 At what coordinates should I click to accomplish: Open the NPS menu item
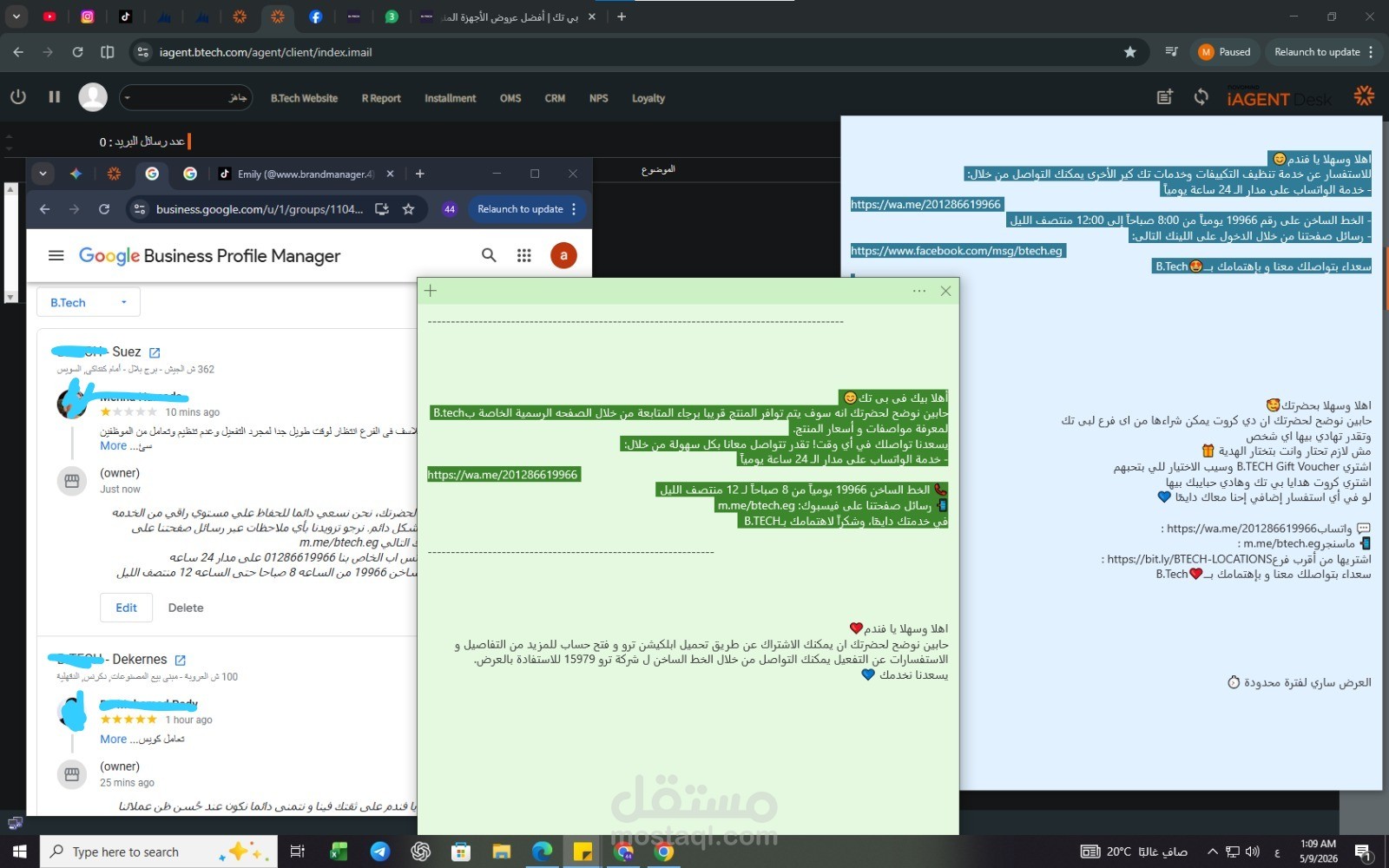(599, 98)
